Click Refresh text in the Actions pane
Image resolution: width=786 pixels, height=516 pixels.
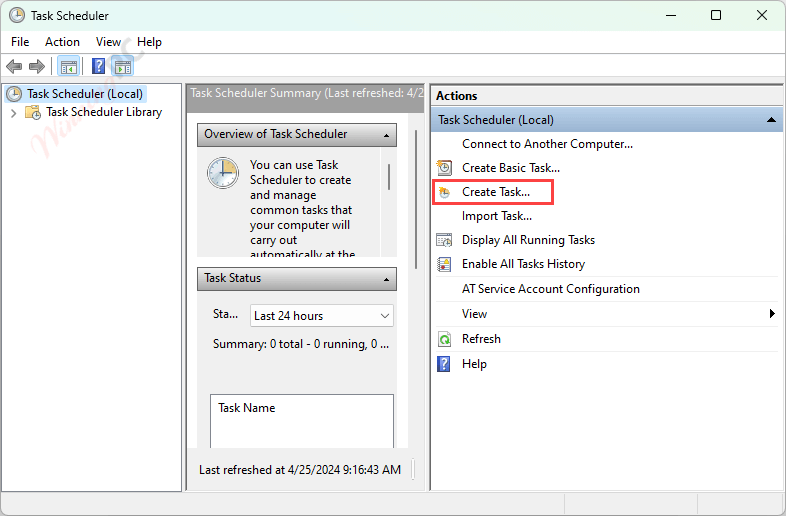(481, 339)
